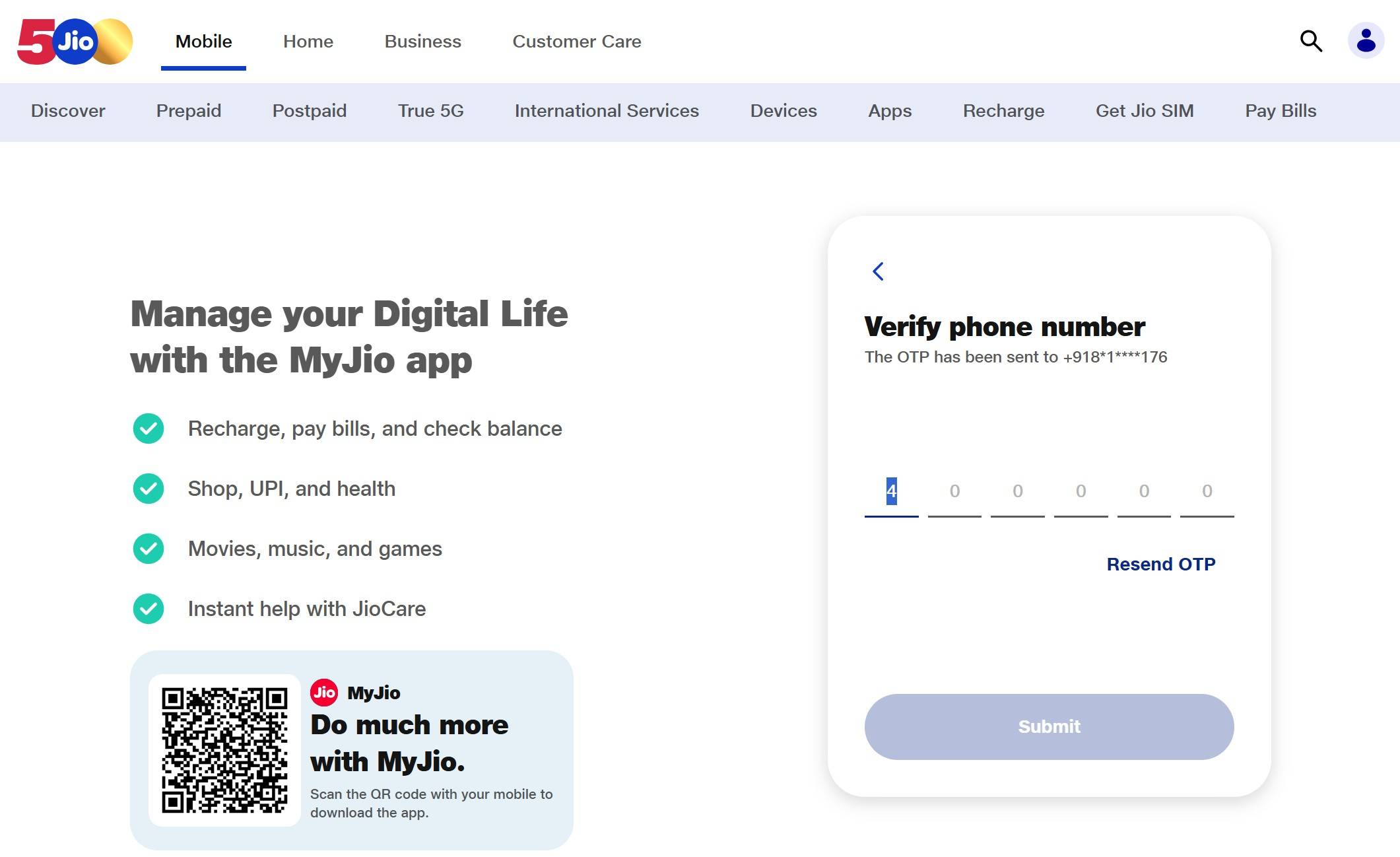Open the Postpaid menu item
1400x857 pixels.
(310, 111)
